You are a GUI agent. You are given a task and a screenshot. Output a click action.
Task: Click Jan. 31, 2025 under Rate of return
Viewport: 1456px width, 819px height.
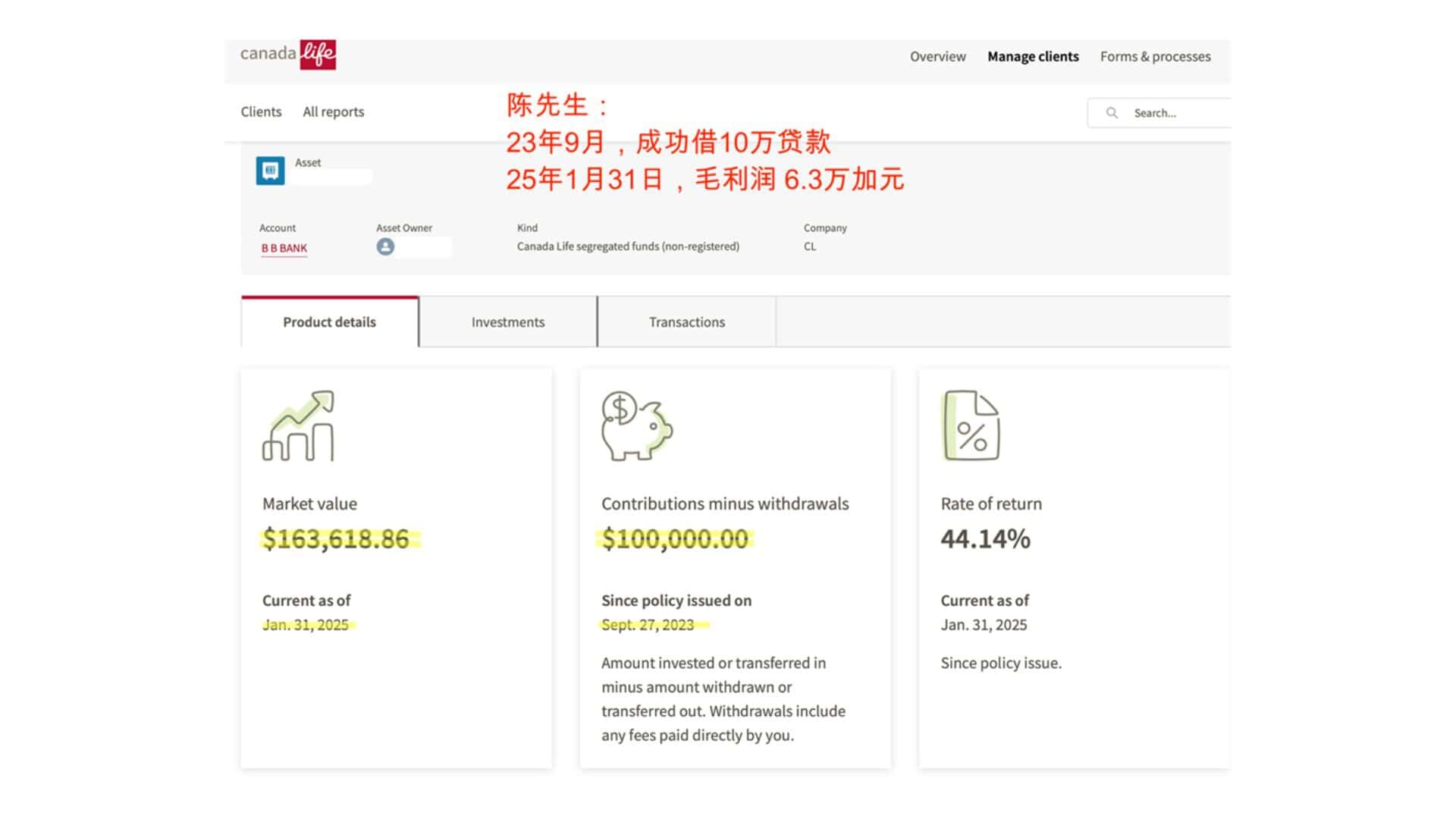coord(984,625)
